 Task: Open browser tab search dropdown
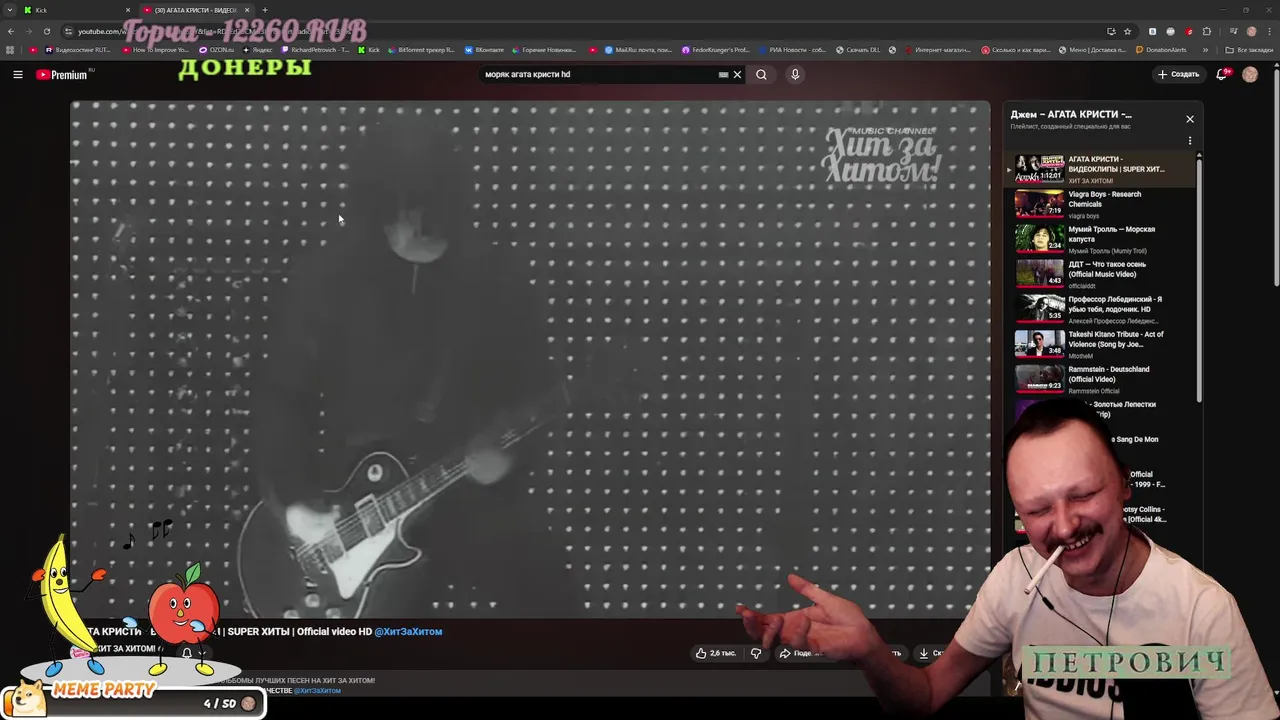(x=10, y=10)
